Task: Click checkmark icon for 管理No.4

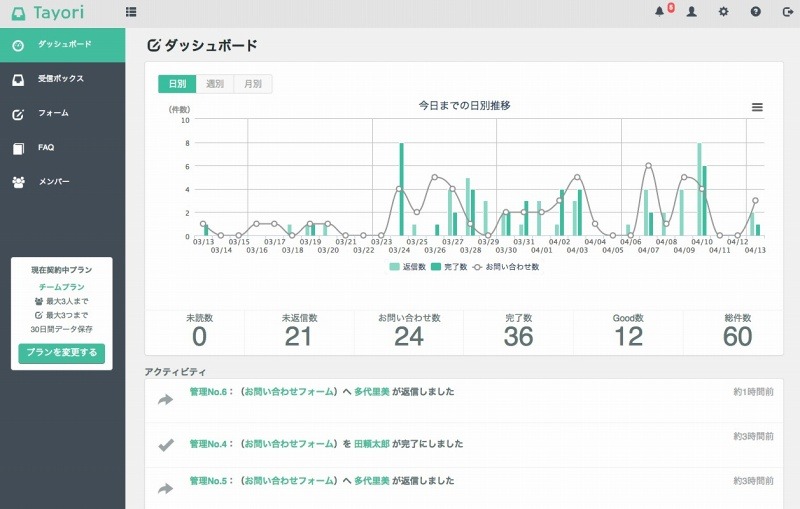Action: coord(166,445)
